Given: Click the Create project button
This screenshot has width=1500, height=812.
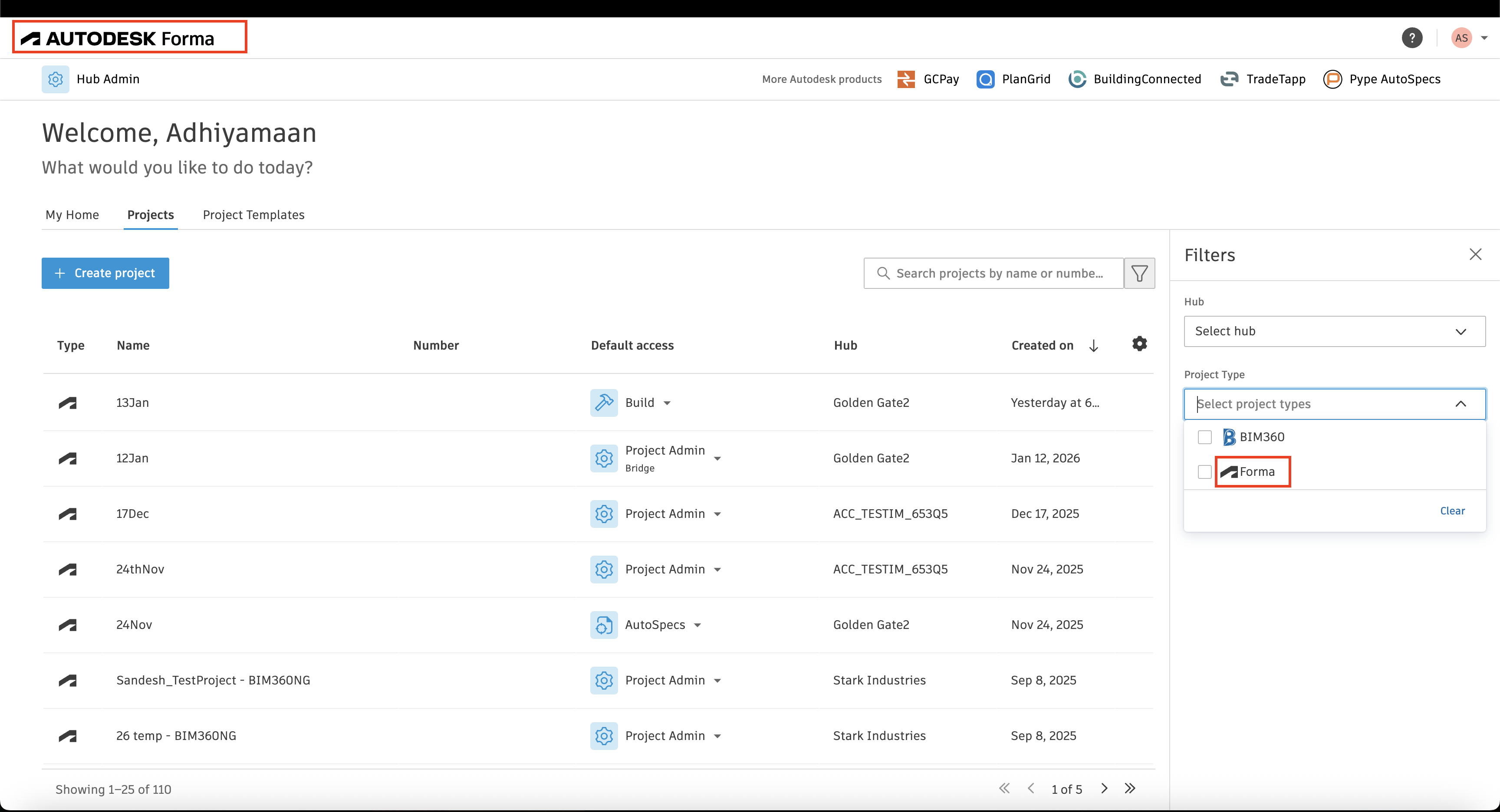Looking at the screenshot, I should tap(105, 273).
